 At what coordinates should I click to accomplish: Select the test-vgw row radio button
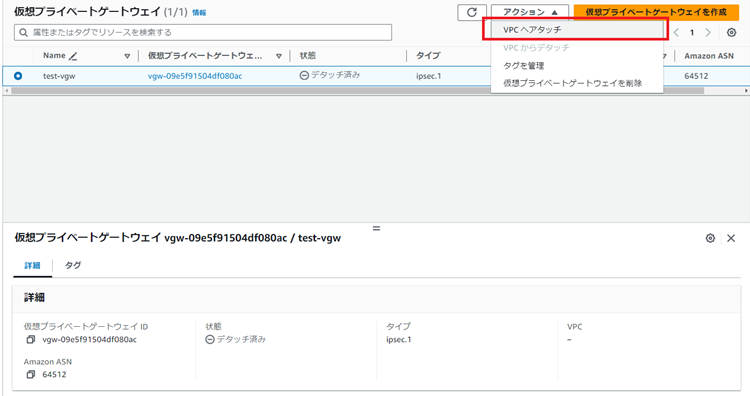pyautogui.click(x=18, y=76)
